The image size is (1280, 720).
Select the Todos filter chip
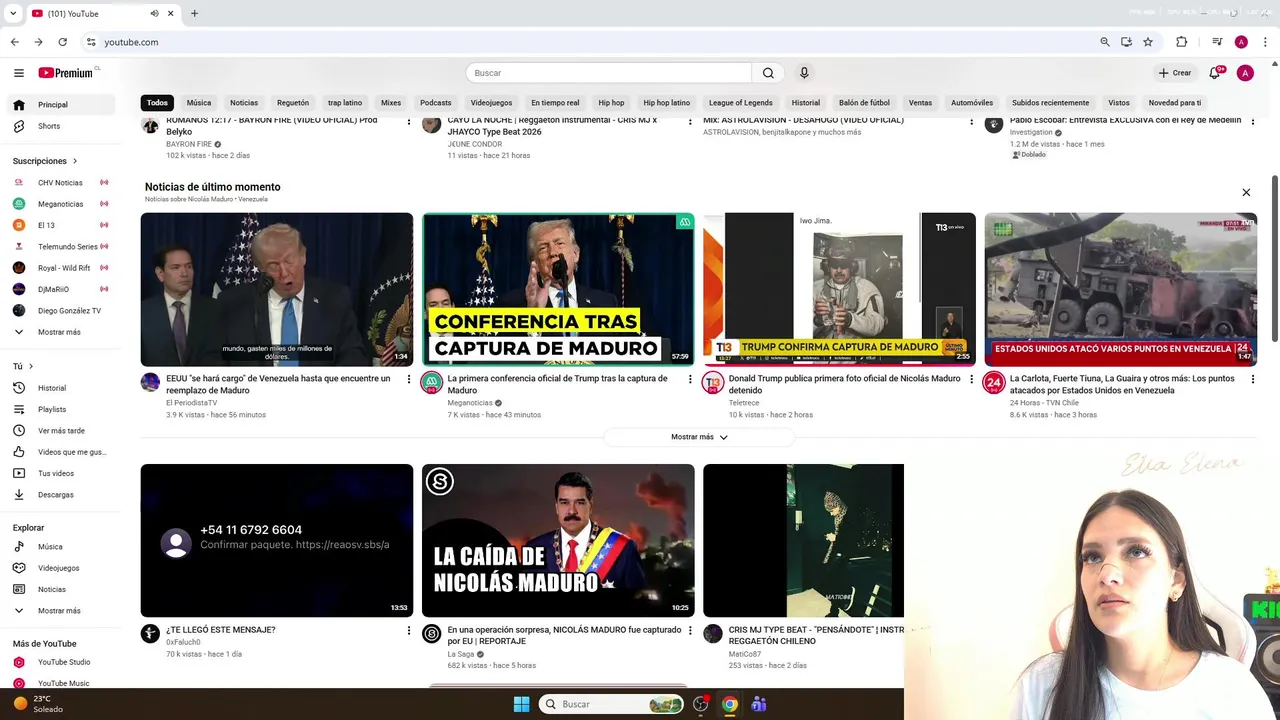click(157, 103)
